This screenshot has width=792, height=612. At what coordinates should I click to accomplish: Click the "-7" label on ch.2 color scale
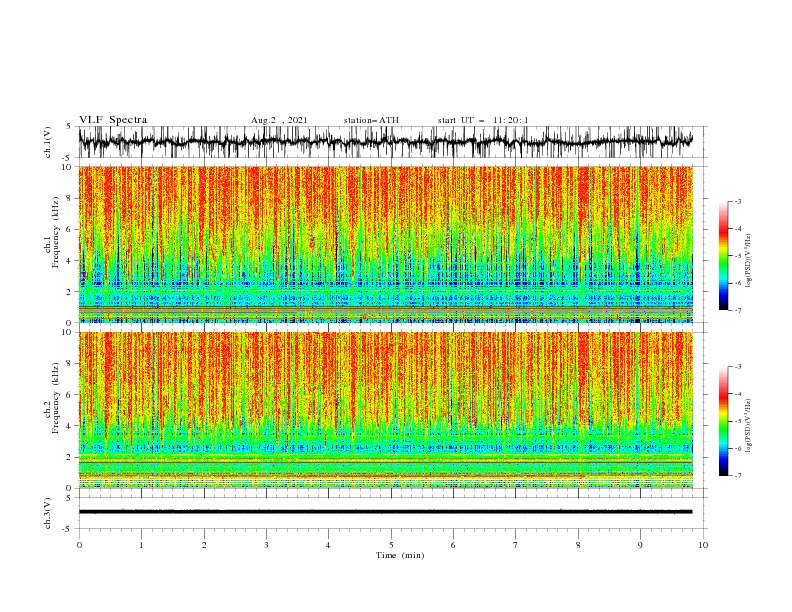coord(738,476)
